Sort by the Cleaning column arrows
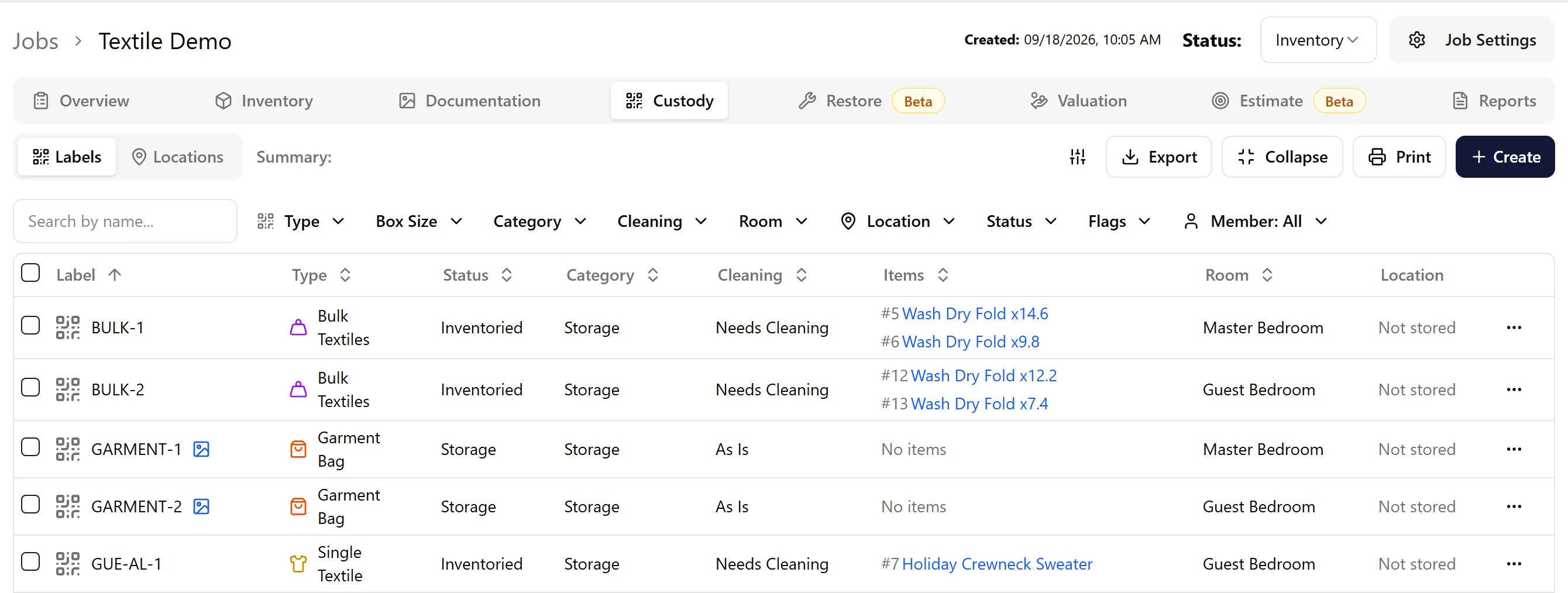This screenshot has height=593, width=1568. (801, 275)
